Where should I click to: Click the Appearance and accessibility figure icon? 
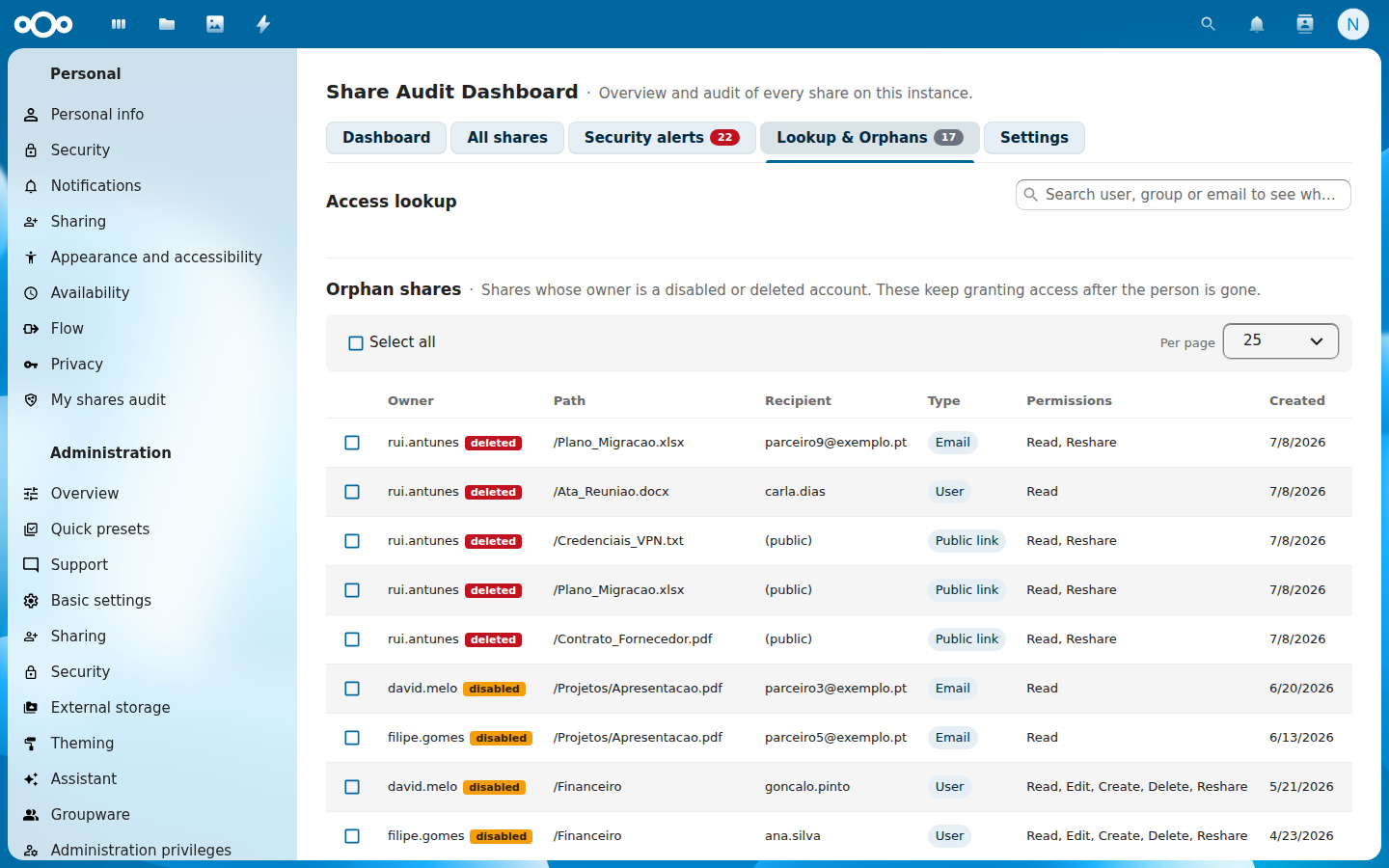(31, 258)
